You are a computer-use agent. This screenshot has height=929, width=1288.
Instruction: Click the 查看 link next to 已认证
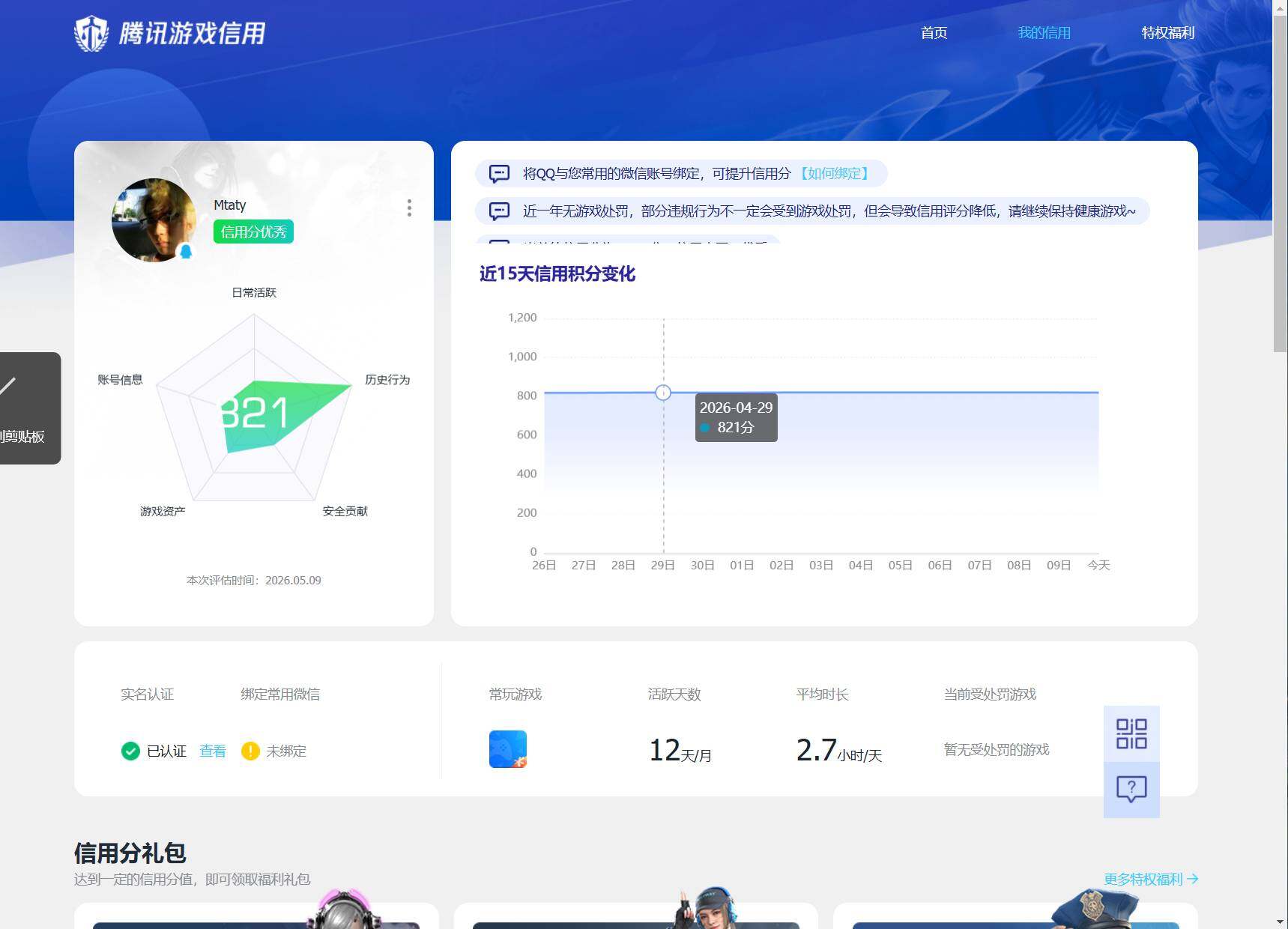[x=213, y=751]
